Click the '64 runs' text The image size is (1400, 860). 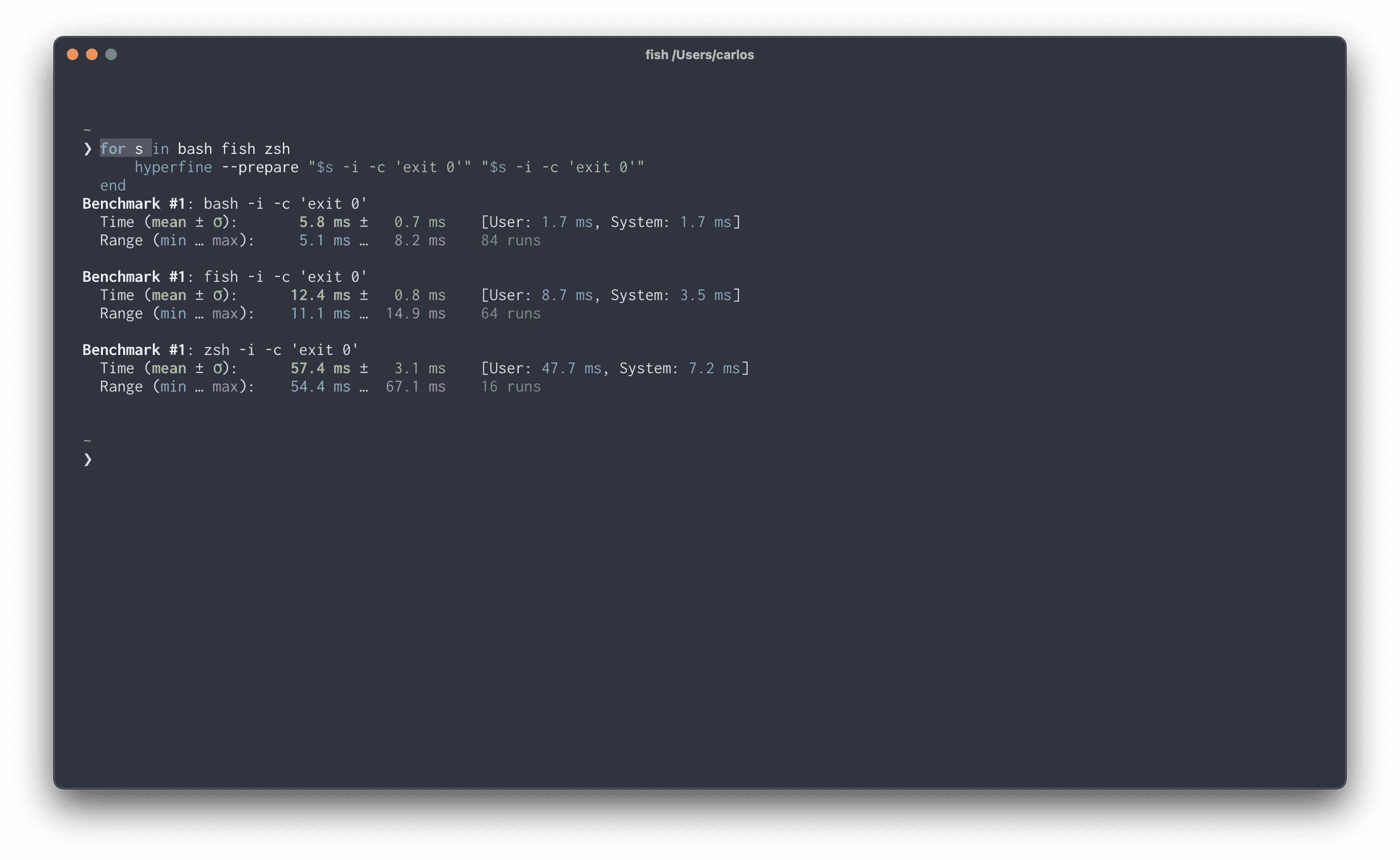[510, 313]
